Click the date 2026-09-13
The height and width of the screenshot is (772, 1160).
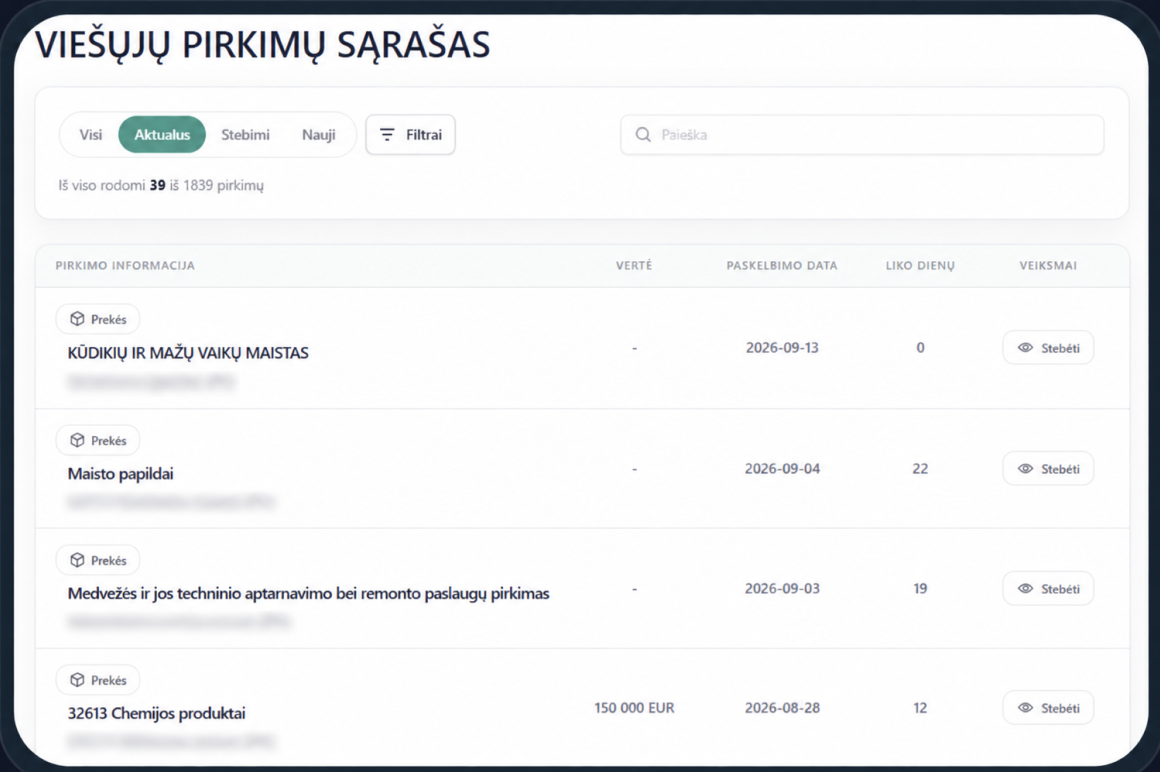pyautogui.click(x=782, y=348)
